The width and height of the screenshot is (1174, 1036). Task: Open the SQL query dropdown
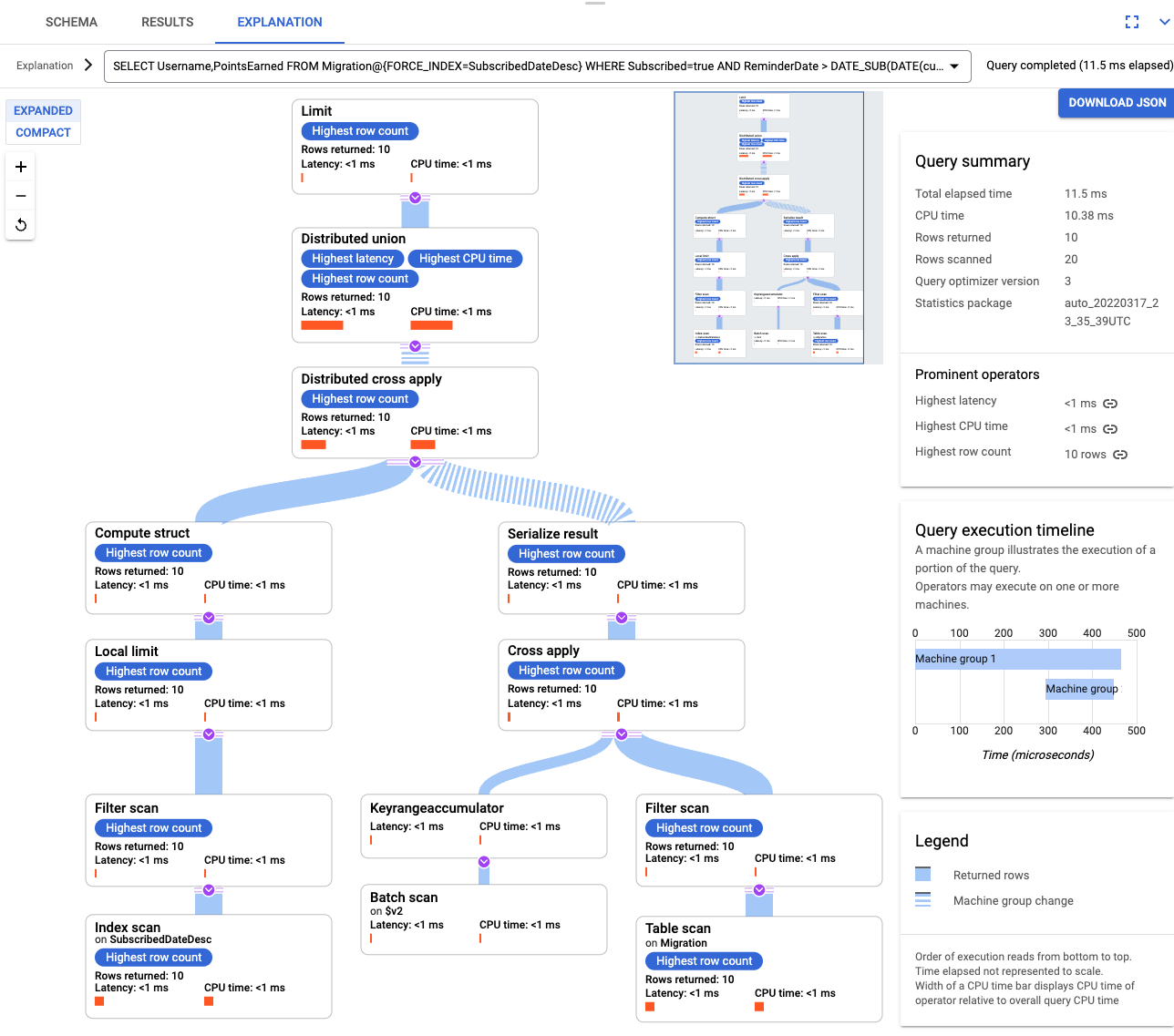click(953, 66)
